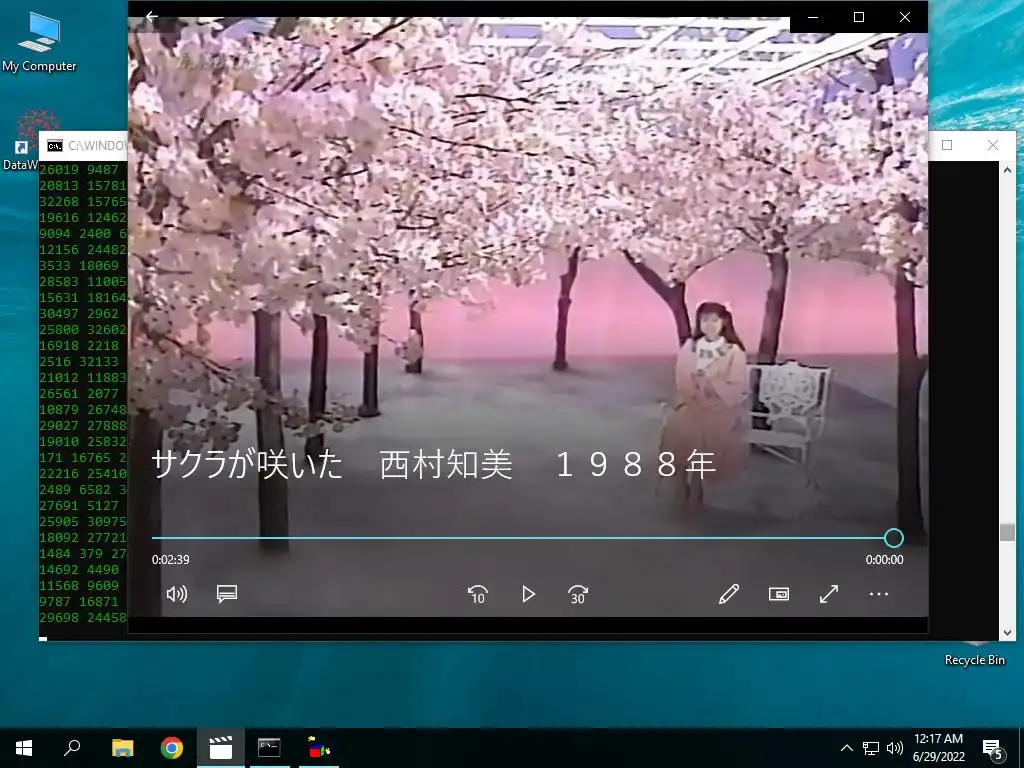Skip back 10 seconds
The height and width of the screenshot is (768, 1024).
pyautogui.click(x=477, y=594)
